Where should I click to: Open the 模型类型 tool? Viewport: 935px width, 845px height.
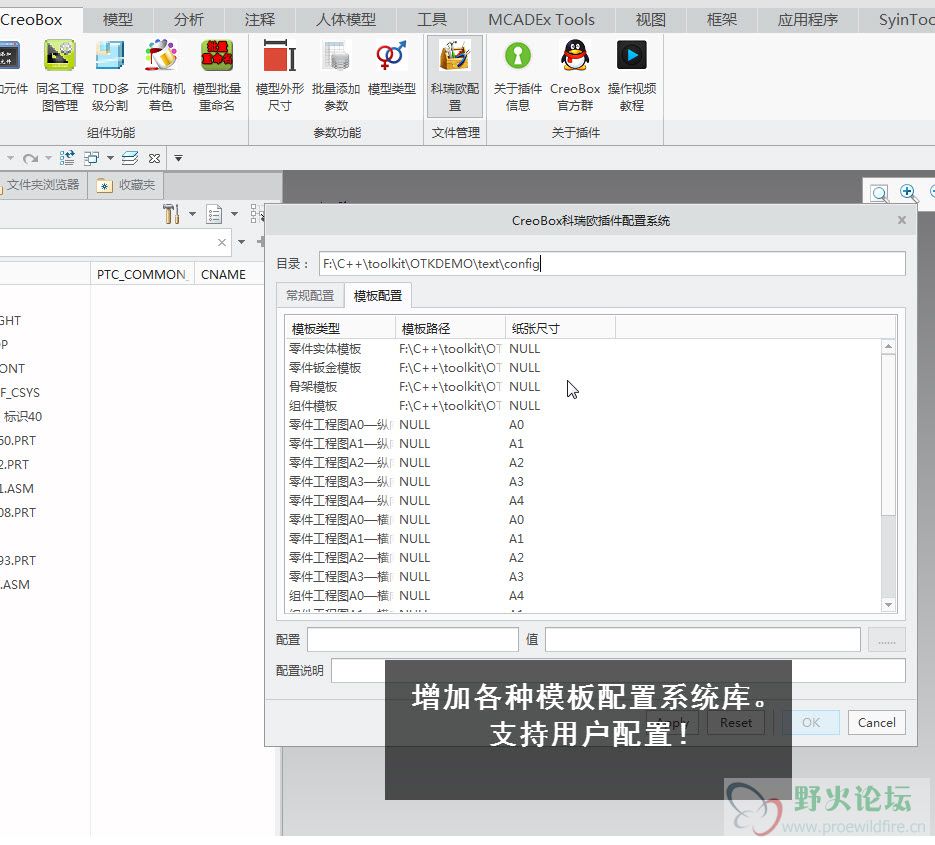[392, 69]
